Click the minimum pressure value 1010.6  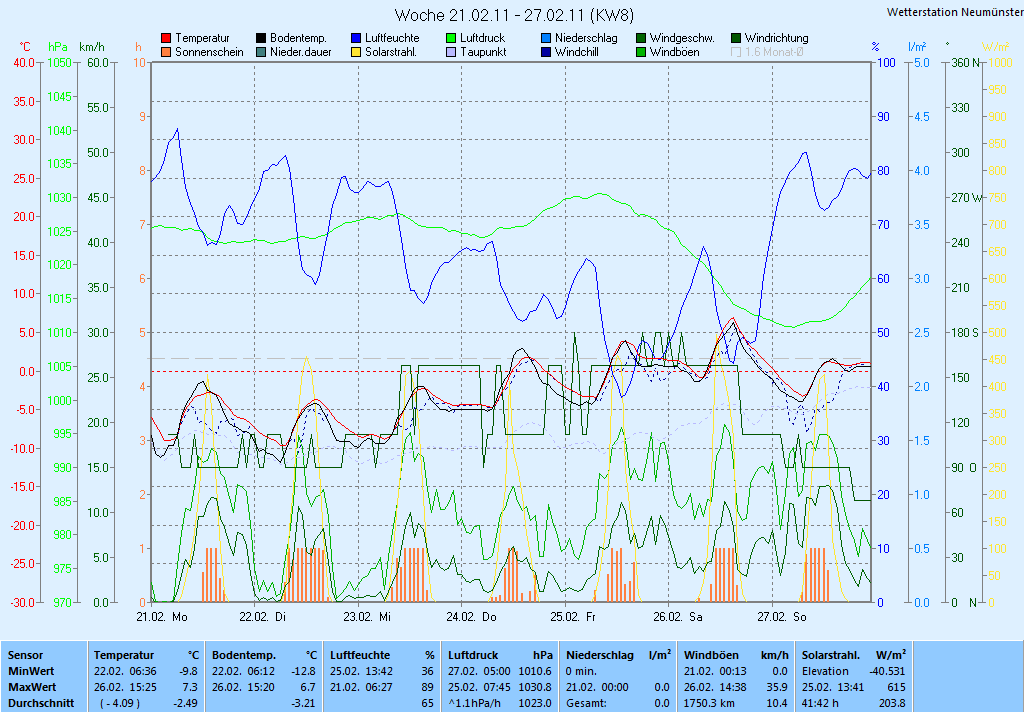[x=535, y=671]
